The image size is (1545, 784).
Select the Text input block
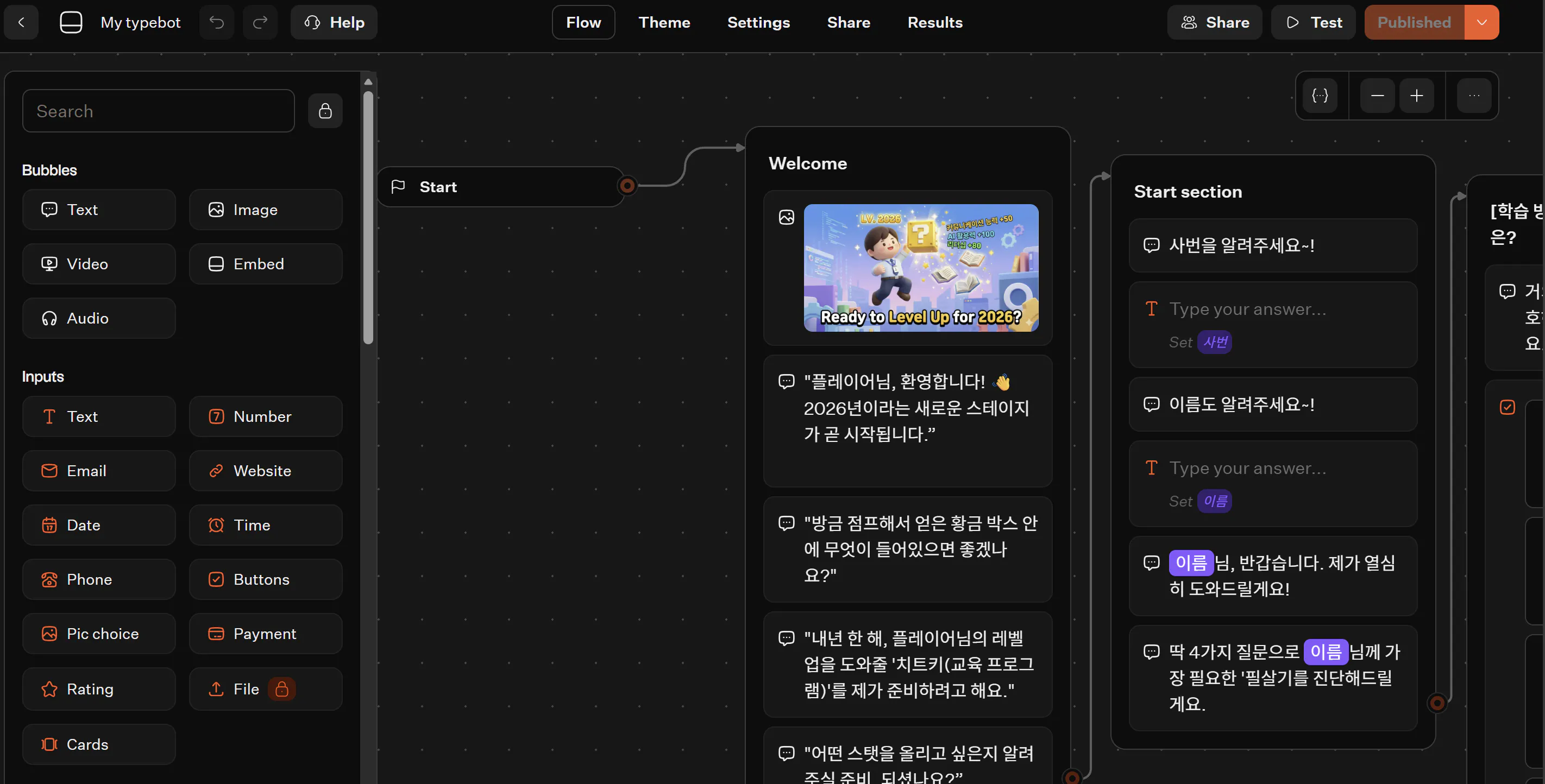tap(99, 416)
